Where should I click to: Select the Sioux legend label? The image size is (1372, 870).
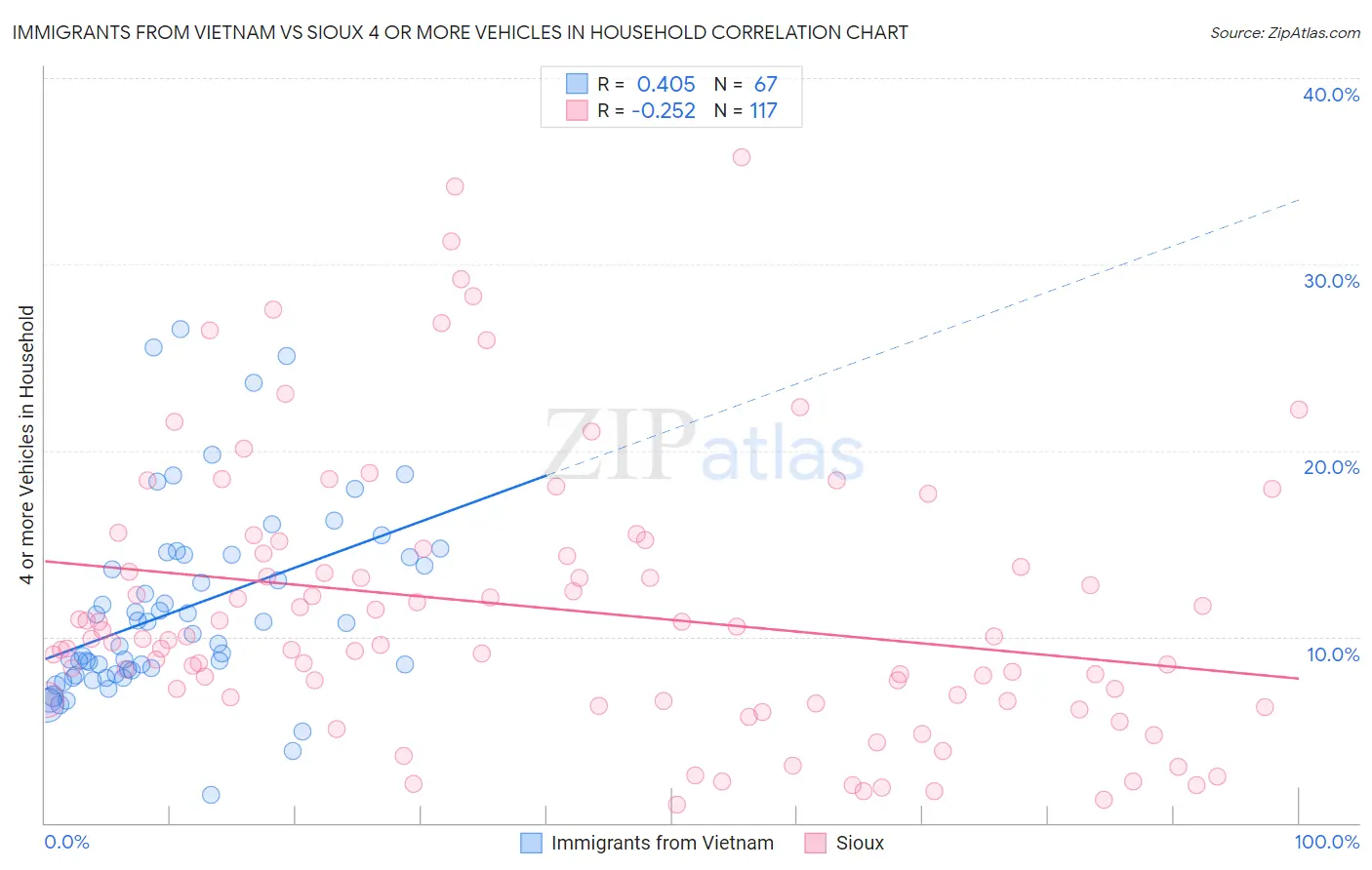point(860,844)
